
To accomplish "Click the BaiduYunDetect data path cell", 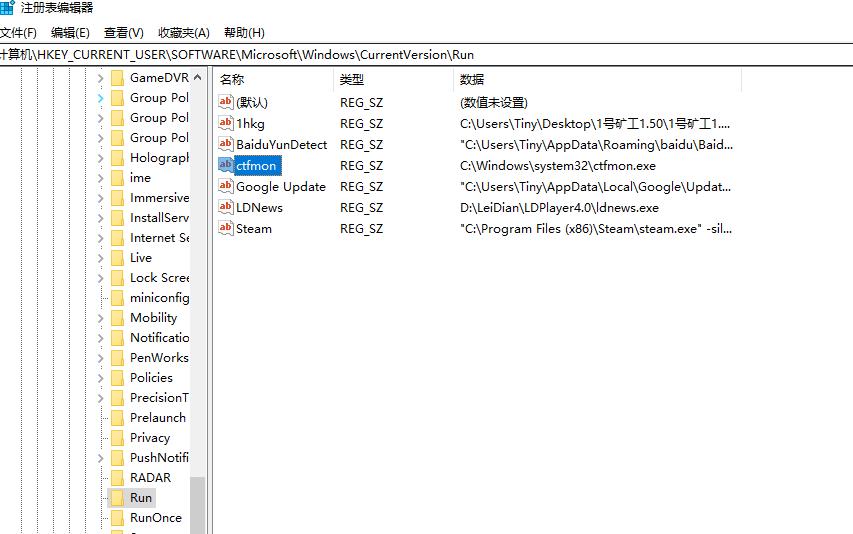I will 596,145.
